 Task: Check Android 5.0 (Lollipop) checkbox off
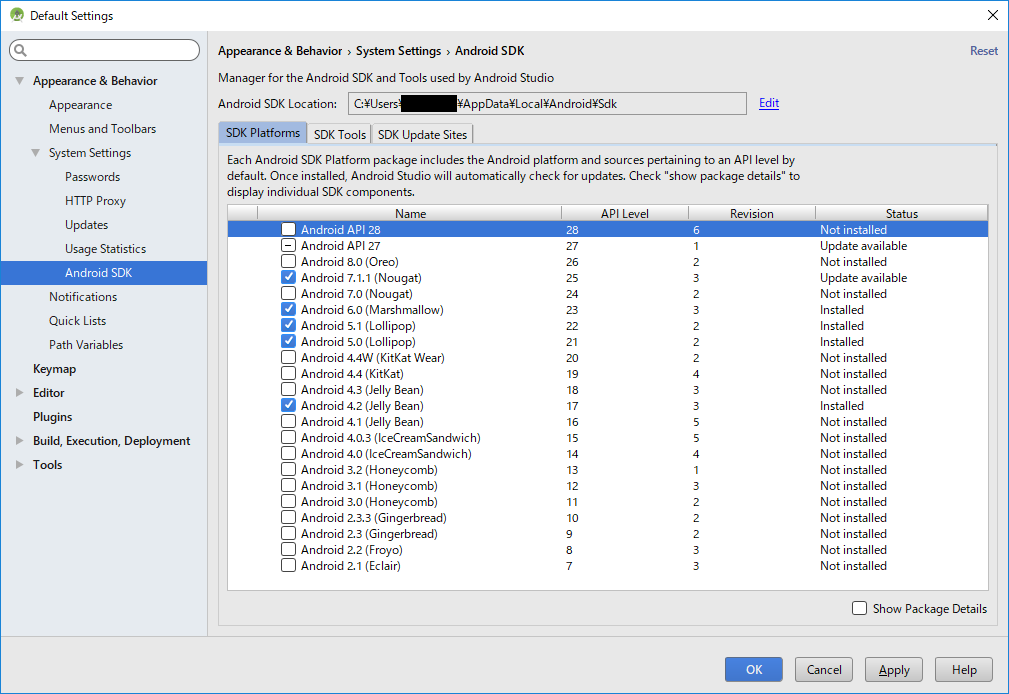(288, 341)
